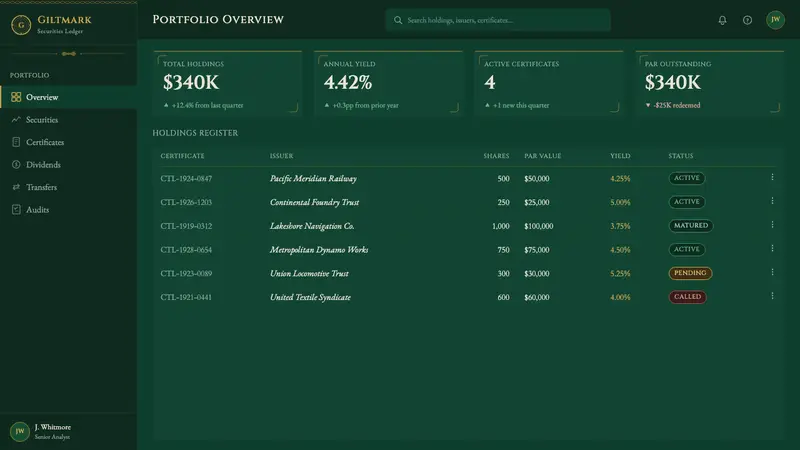Select certificate CTL-1926-1203
800x450 pixels.
186,202
